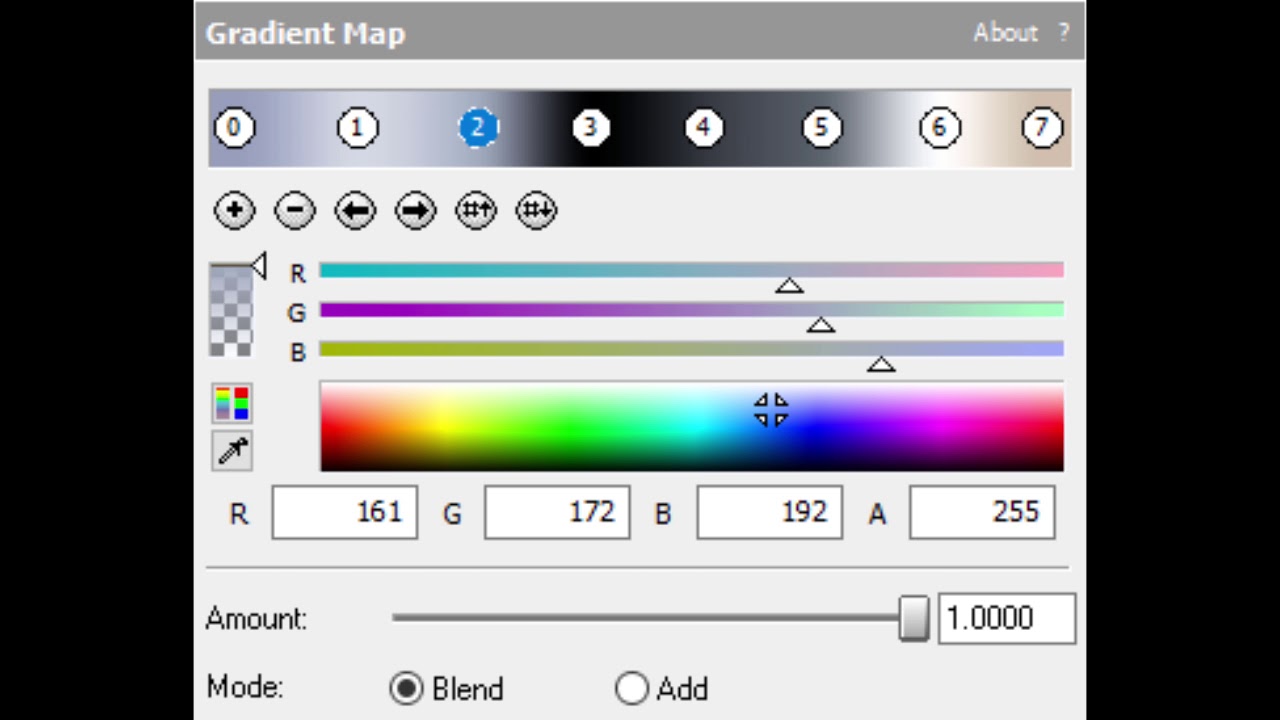Pick gradient stop 0 marker

234,128
